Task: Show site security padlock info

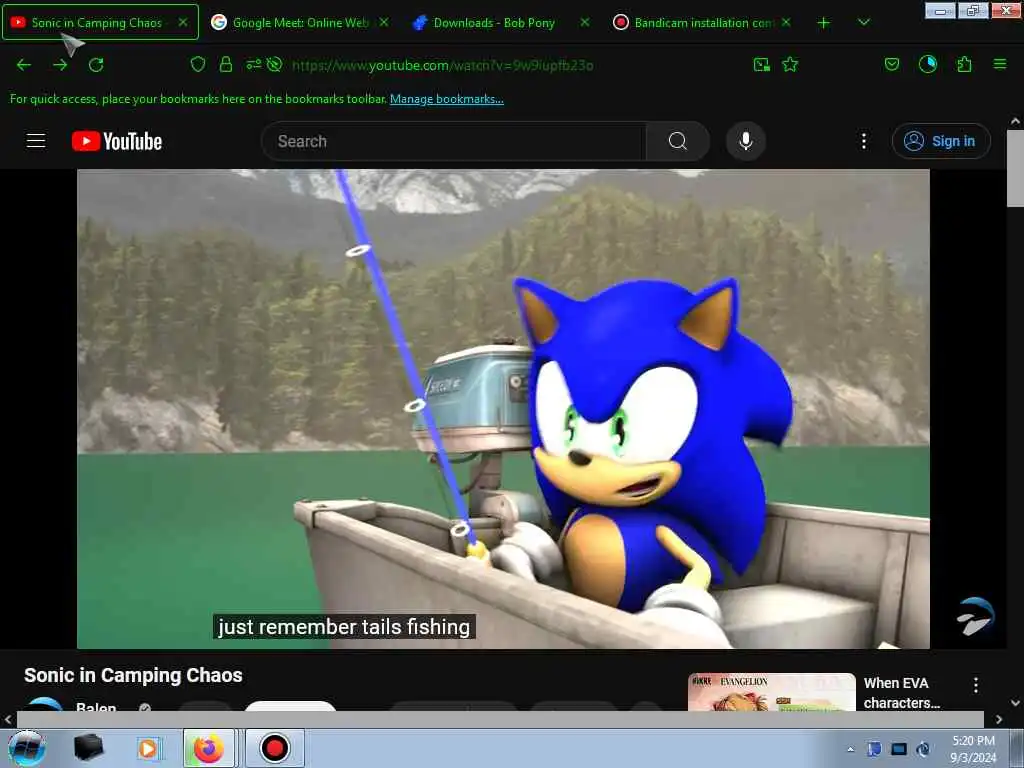Action: click(226, 64)
